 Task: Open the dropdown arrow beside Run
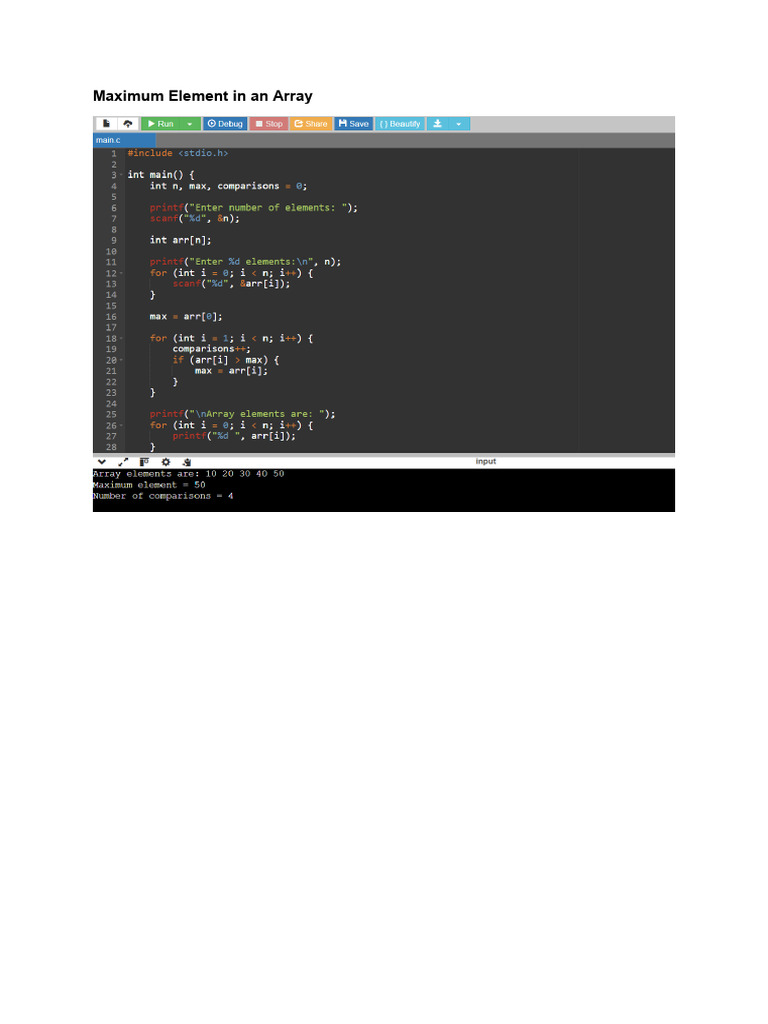coord(190,123)
